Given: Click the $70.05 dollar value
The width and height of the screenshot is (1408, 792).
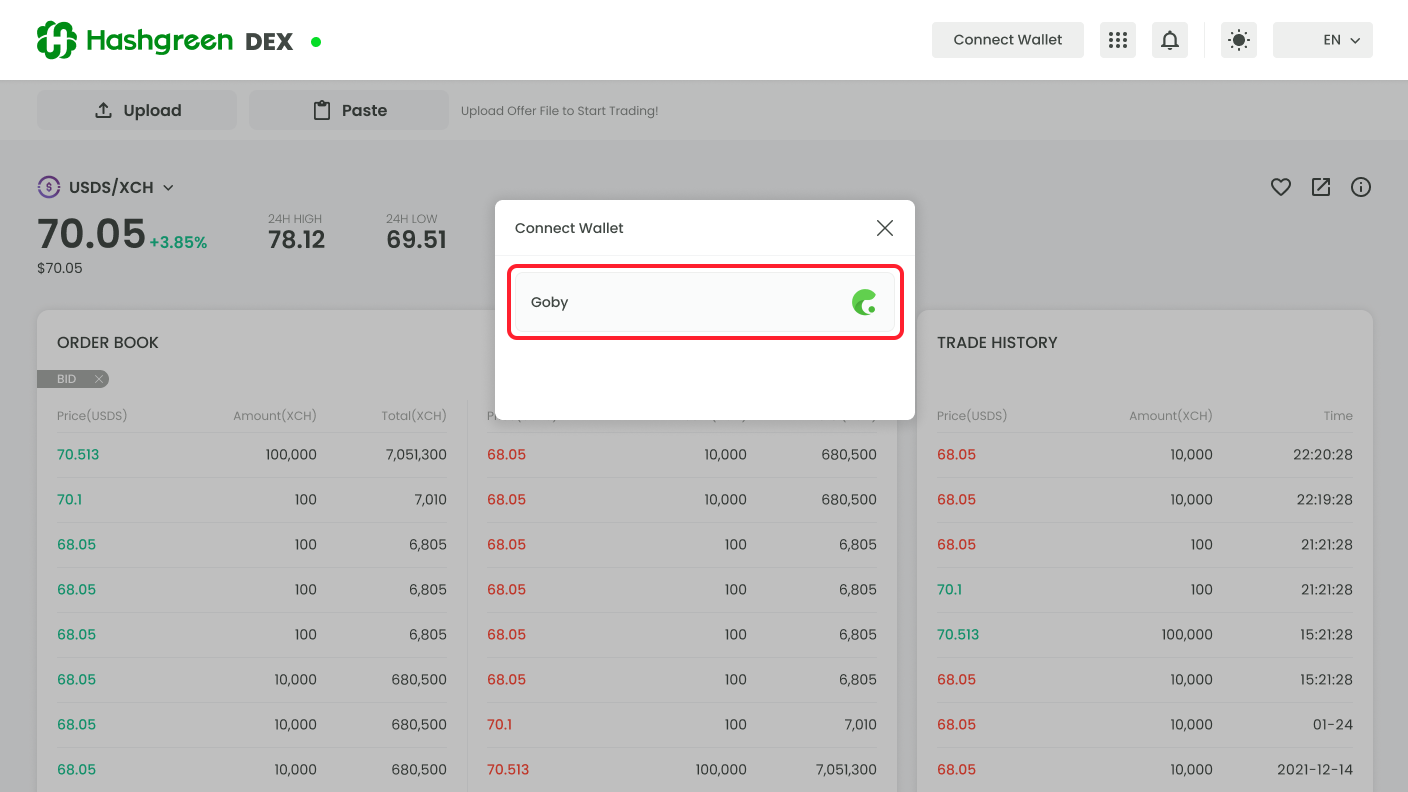Looking at the screenshot, I should point(60,268).
